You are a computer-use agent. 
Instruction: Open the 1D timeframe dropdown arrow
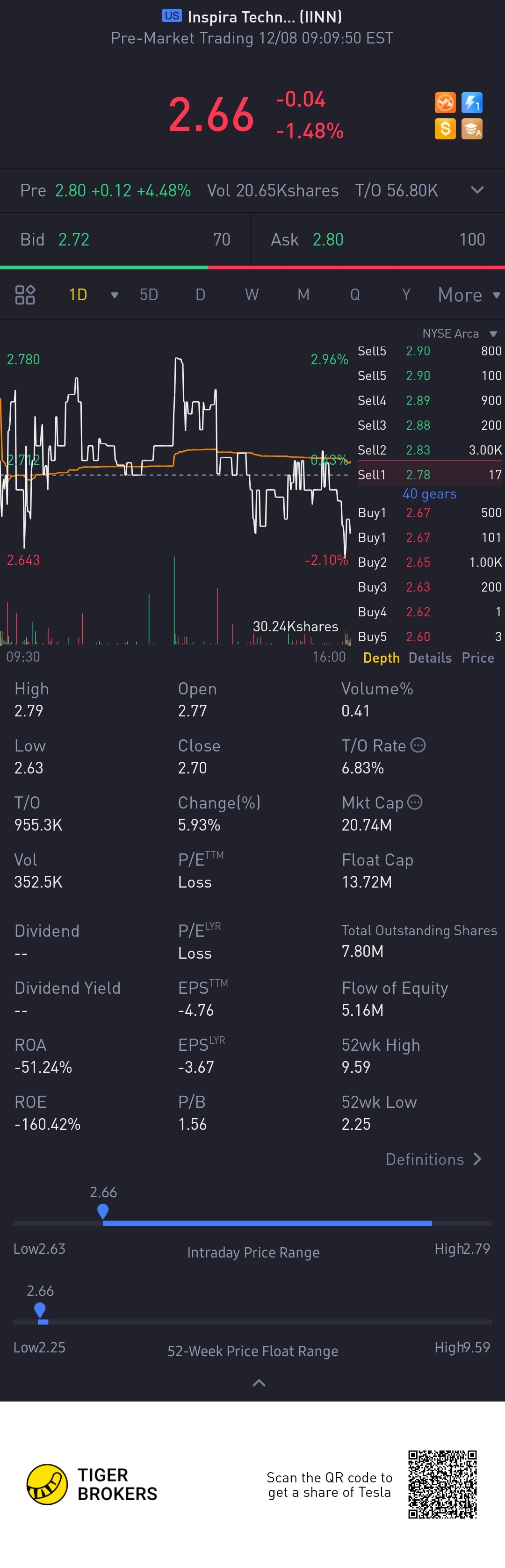115,295
